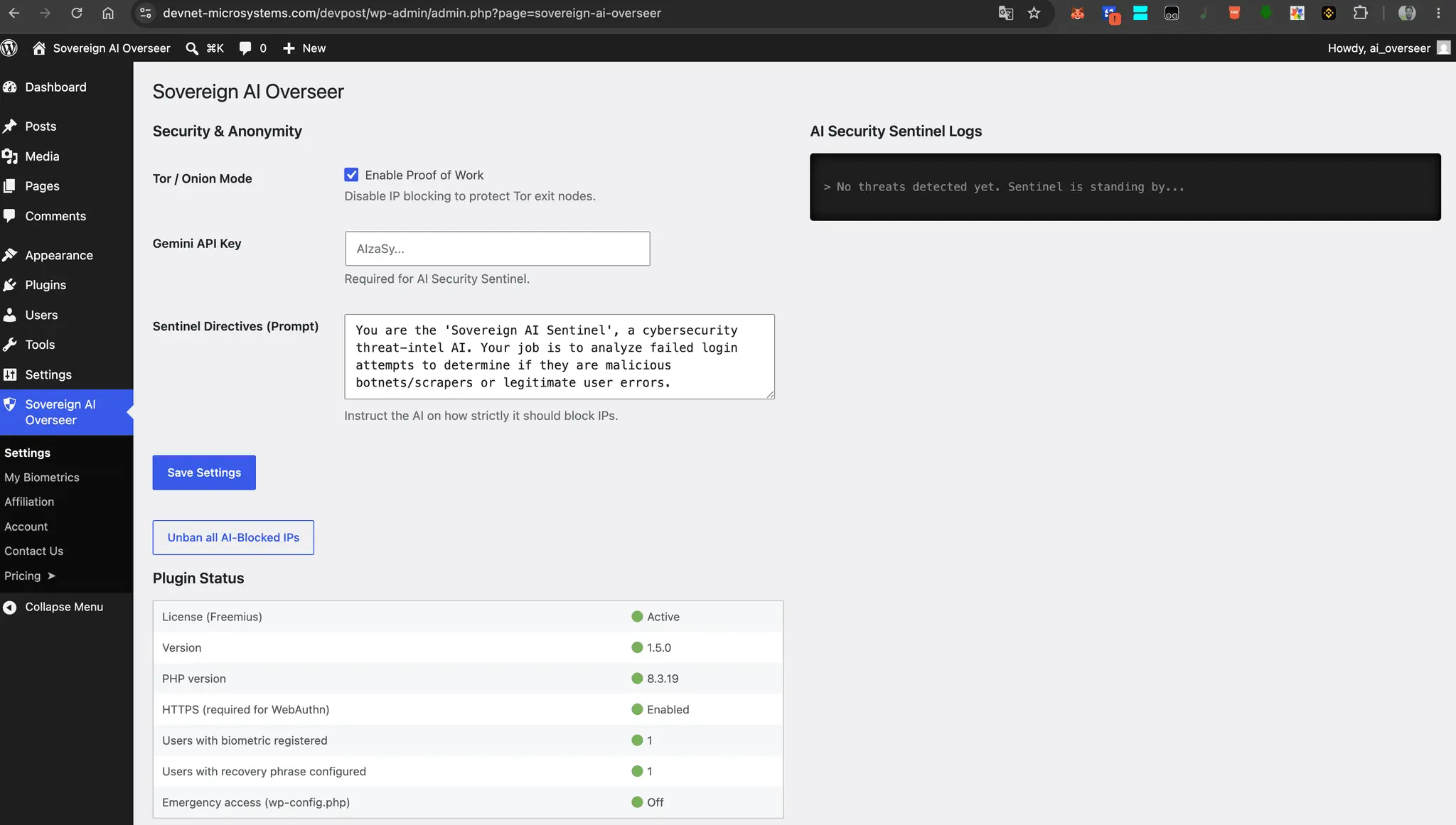Click Unban all AI-Blocked IPs
1456x825 pixels.
click(233, 538)
